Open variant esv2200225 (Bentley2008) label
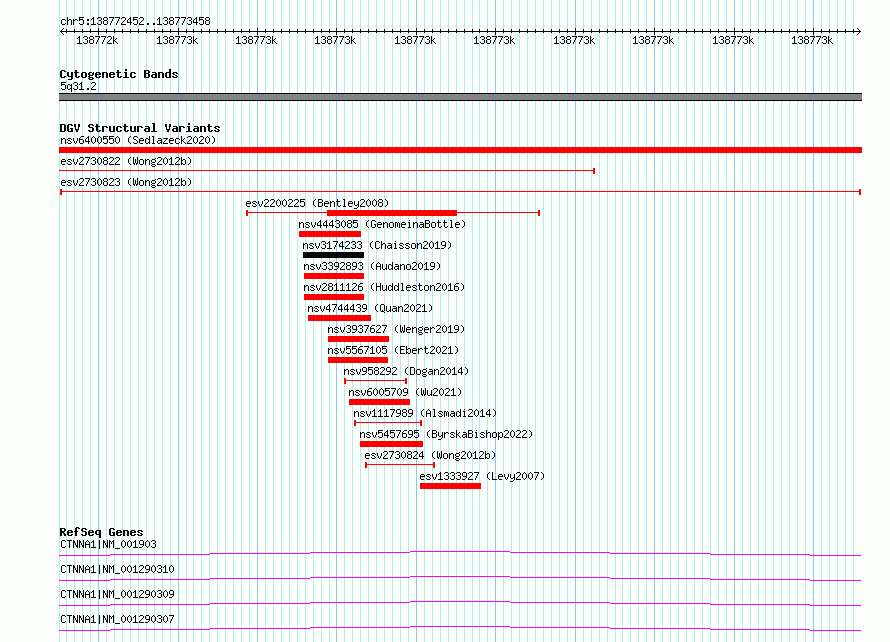The width and height of the screenshot is (890, 642). point(317,203)
